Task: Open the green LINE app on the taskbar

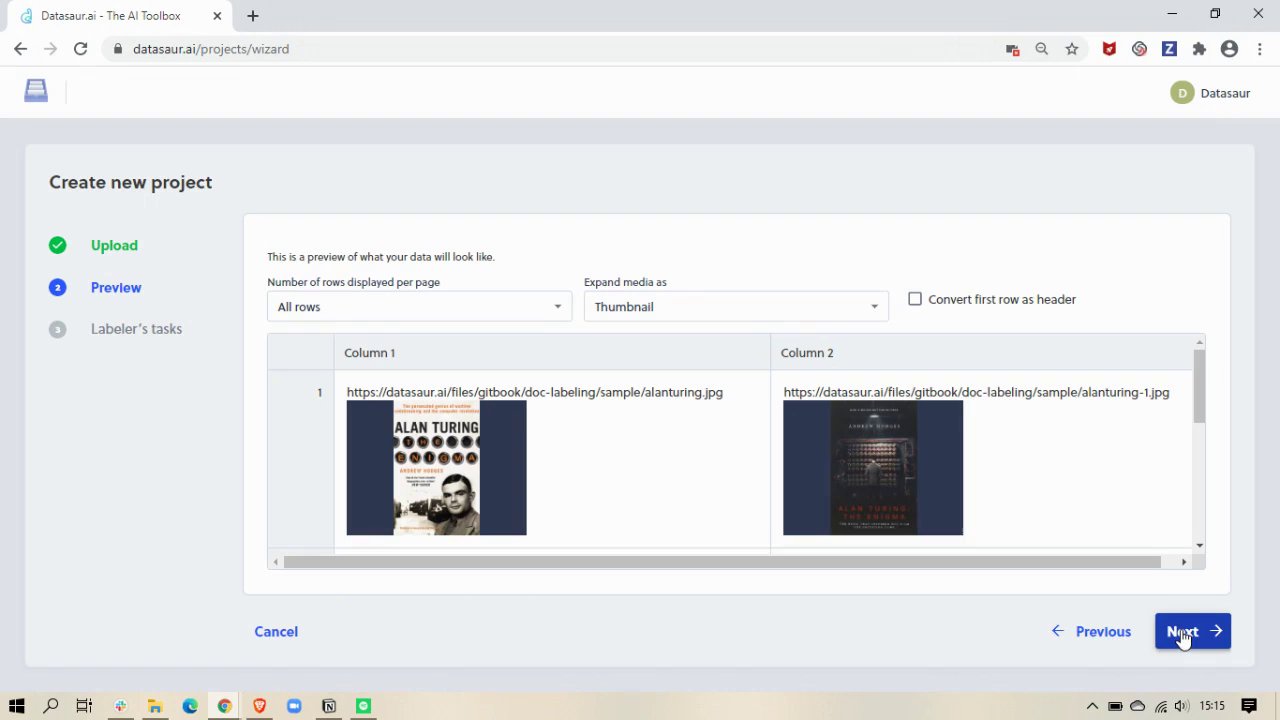Action: tap(364, 706)
